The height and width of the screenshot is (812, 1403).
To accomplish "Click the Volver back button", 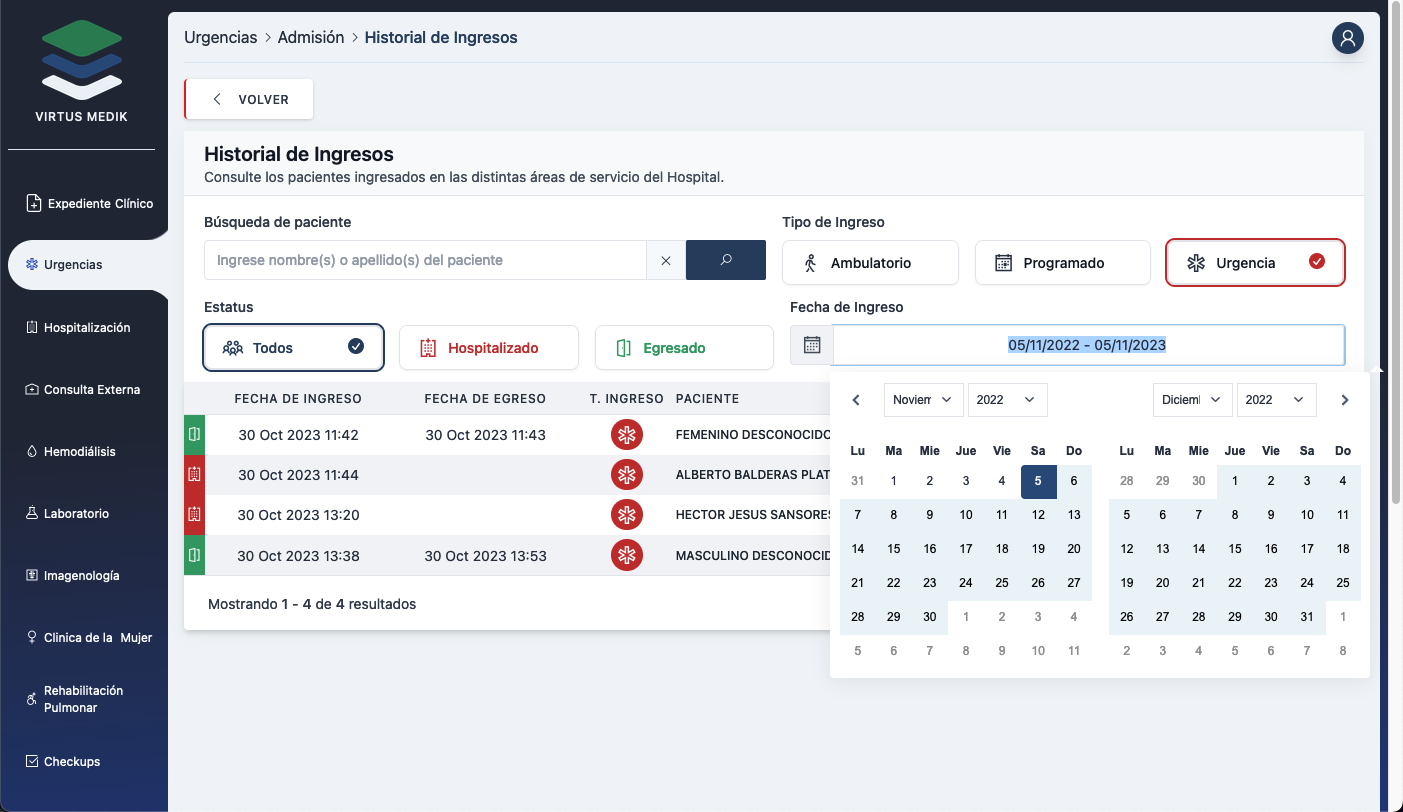I will click(250, 100).
